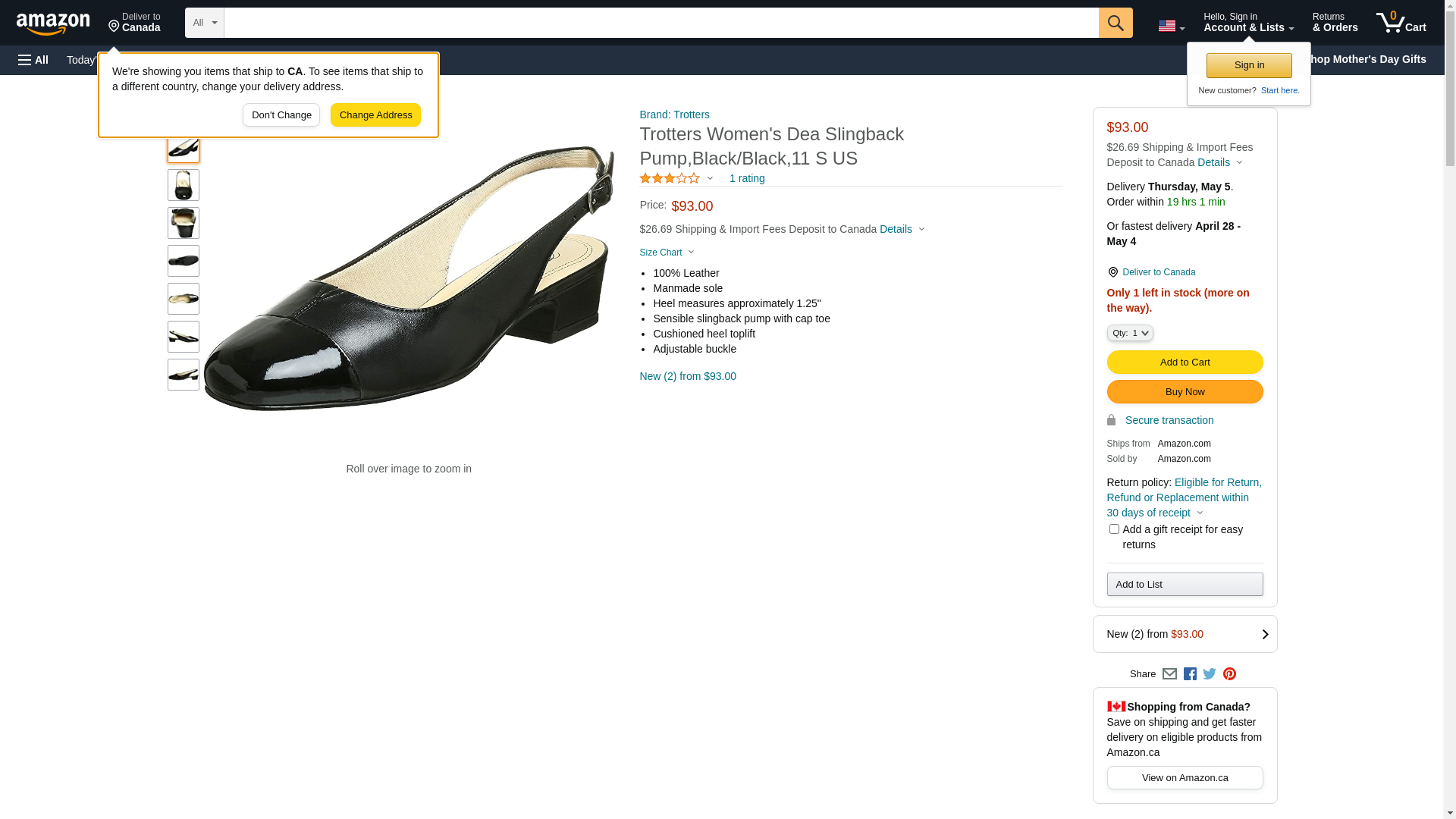Screen dimensions: 1456x819
Task: Expand the Size Chart
Action: [x=666, y=253]
